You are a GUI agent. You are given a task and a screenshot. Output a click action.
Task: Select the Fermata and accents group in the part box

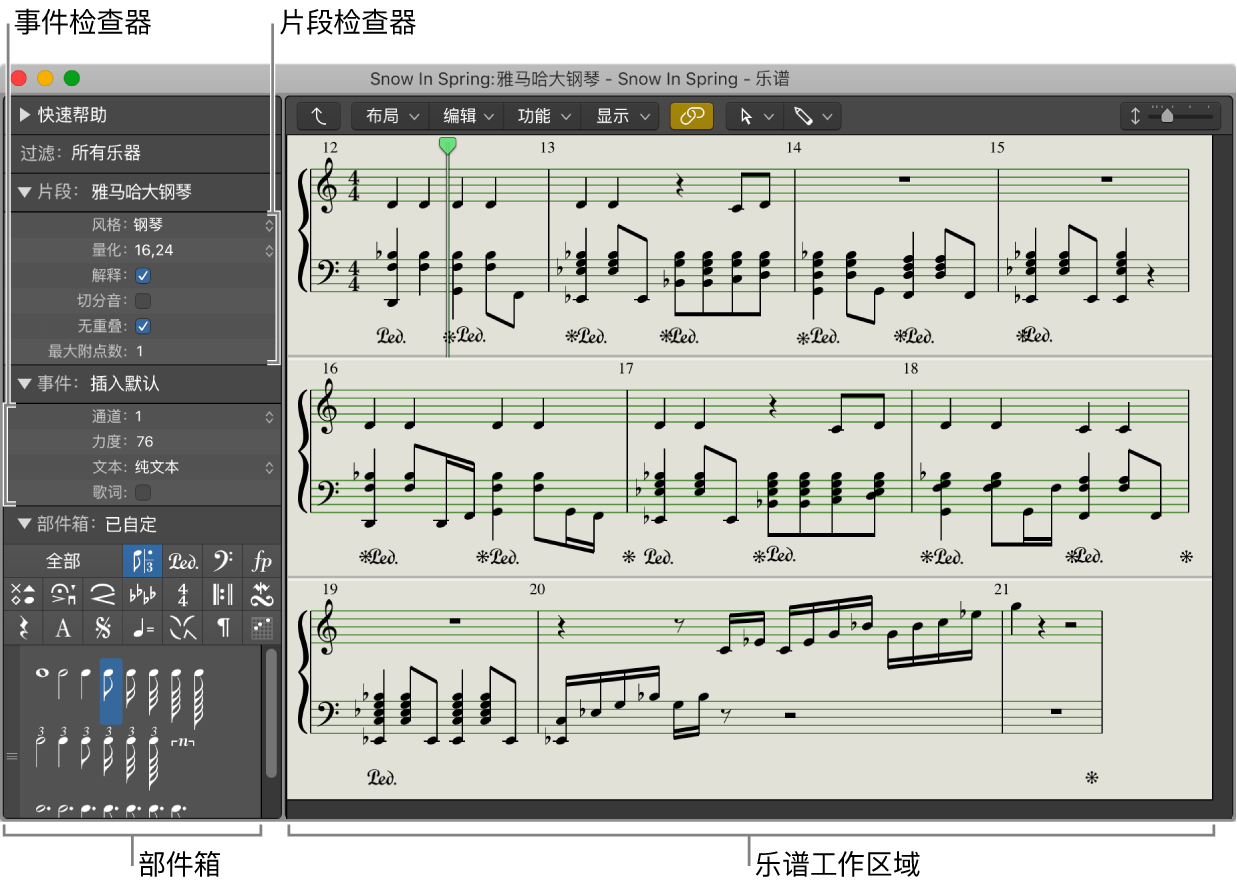click(x=63, y=595)
